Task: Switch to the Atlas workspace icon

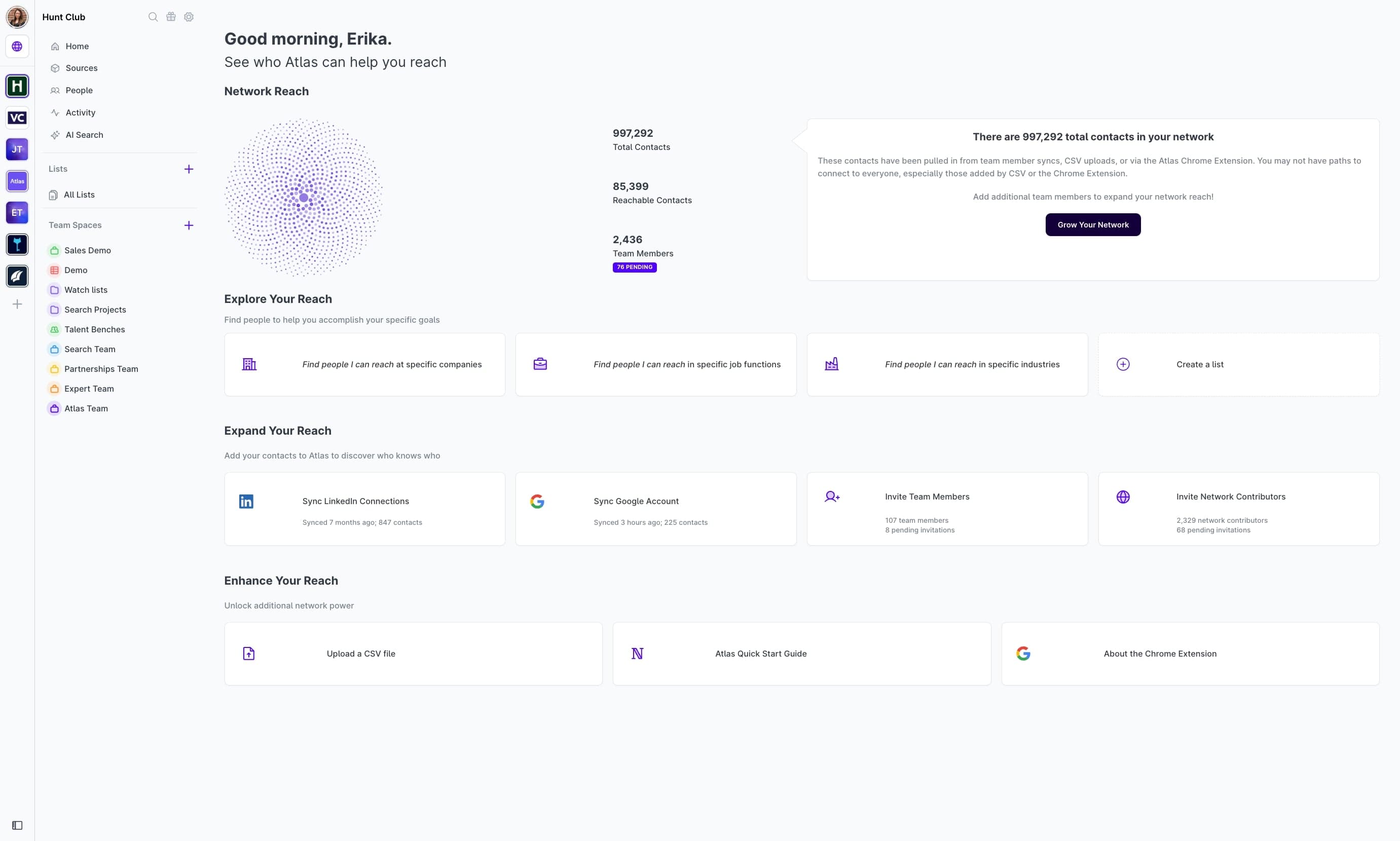Action: pyautogui.click(x=17, y=181)
